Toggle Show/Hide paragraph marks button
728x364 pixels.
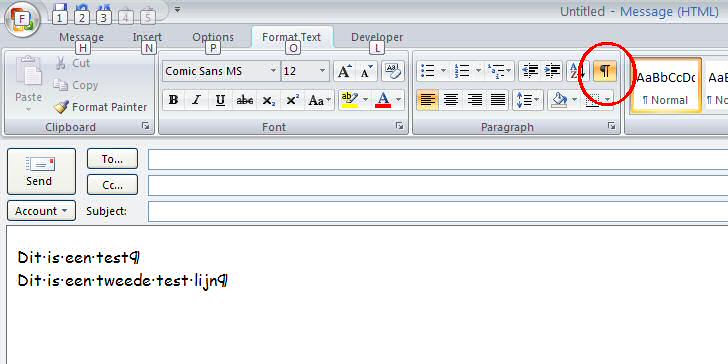point(604,71)
